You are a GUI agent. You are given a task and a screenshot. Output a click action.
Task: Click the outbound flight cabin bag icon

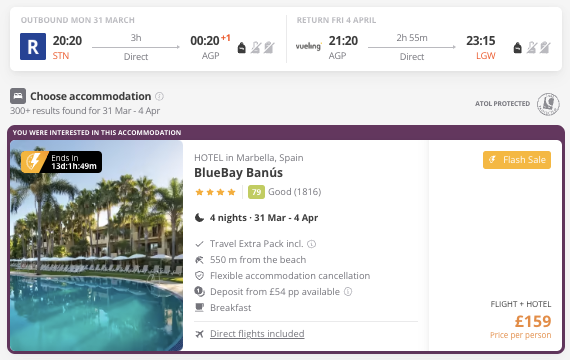coord(241,48)
